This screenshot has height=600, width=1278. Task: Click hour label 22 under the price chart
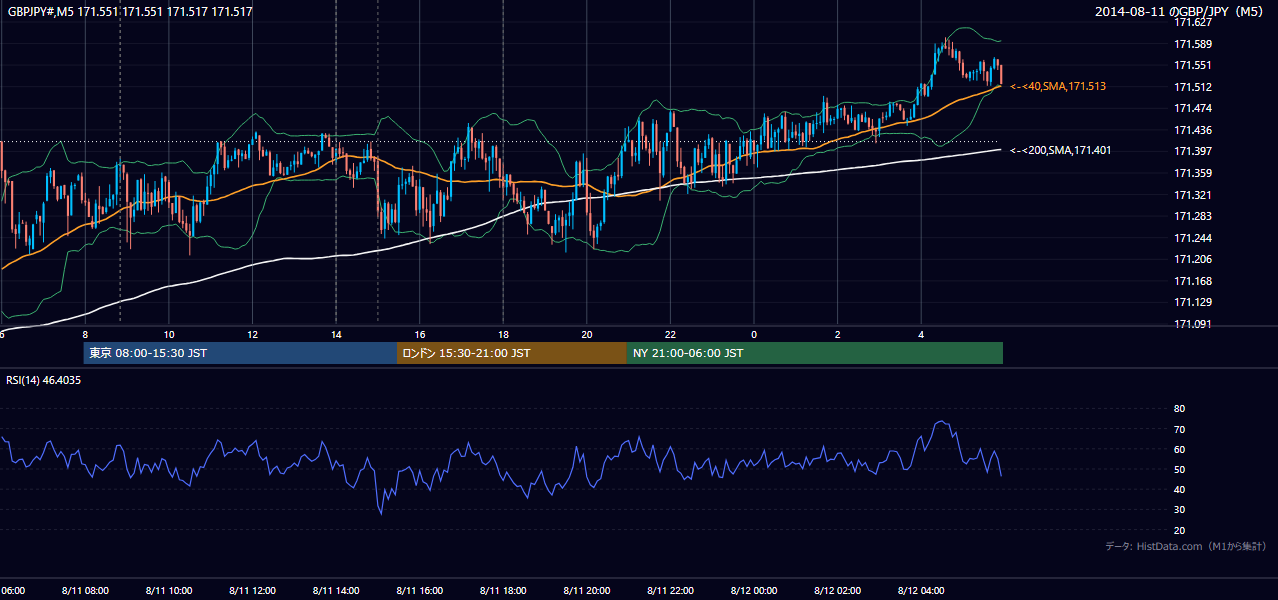(x=671, y=335)
